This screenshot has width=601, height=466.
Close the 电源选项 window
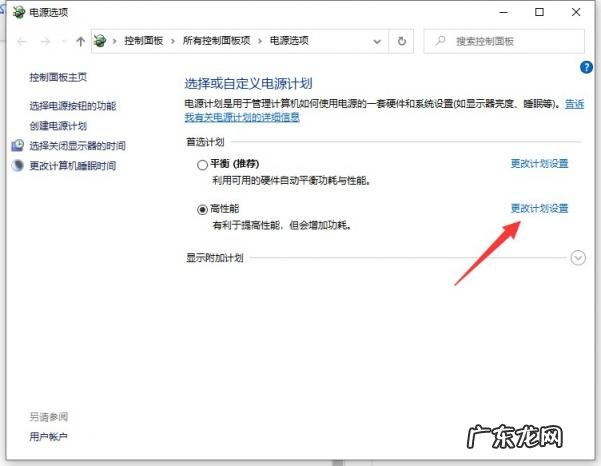[575, 12]
